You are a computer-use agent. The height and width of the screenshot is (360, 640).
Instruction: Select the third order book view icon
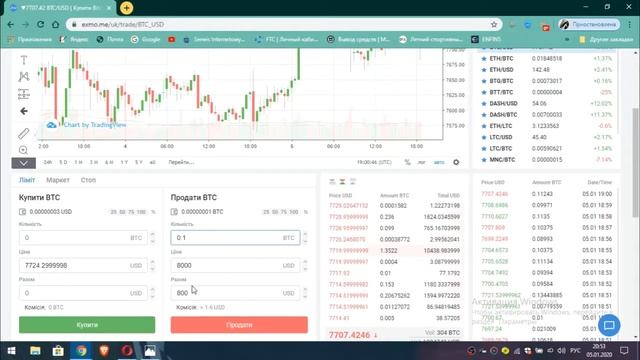353,182
